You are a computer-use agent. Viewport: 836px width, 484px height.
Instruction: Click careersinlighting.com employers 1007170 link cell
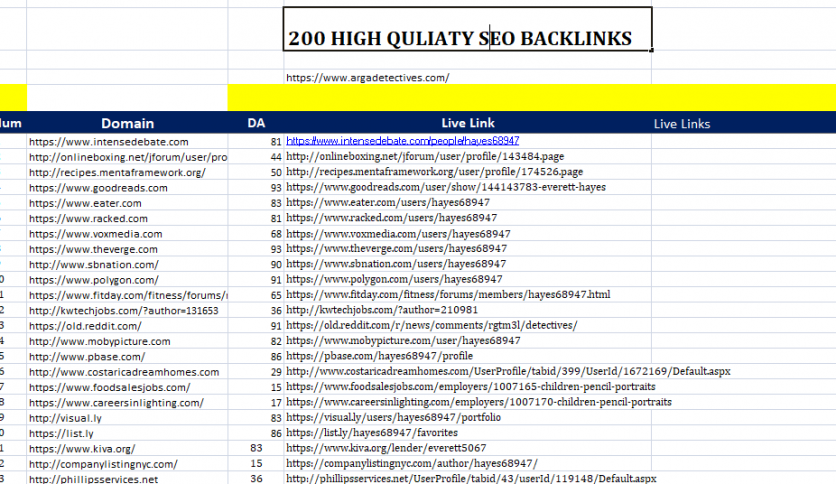[x=479, y=402]
